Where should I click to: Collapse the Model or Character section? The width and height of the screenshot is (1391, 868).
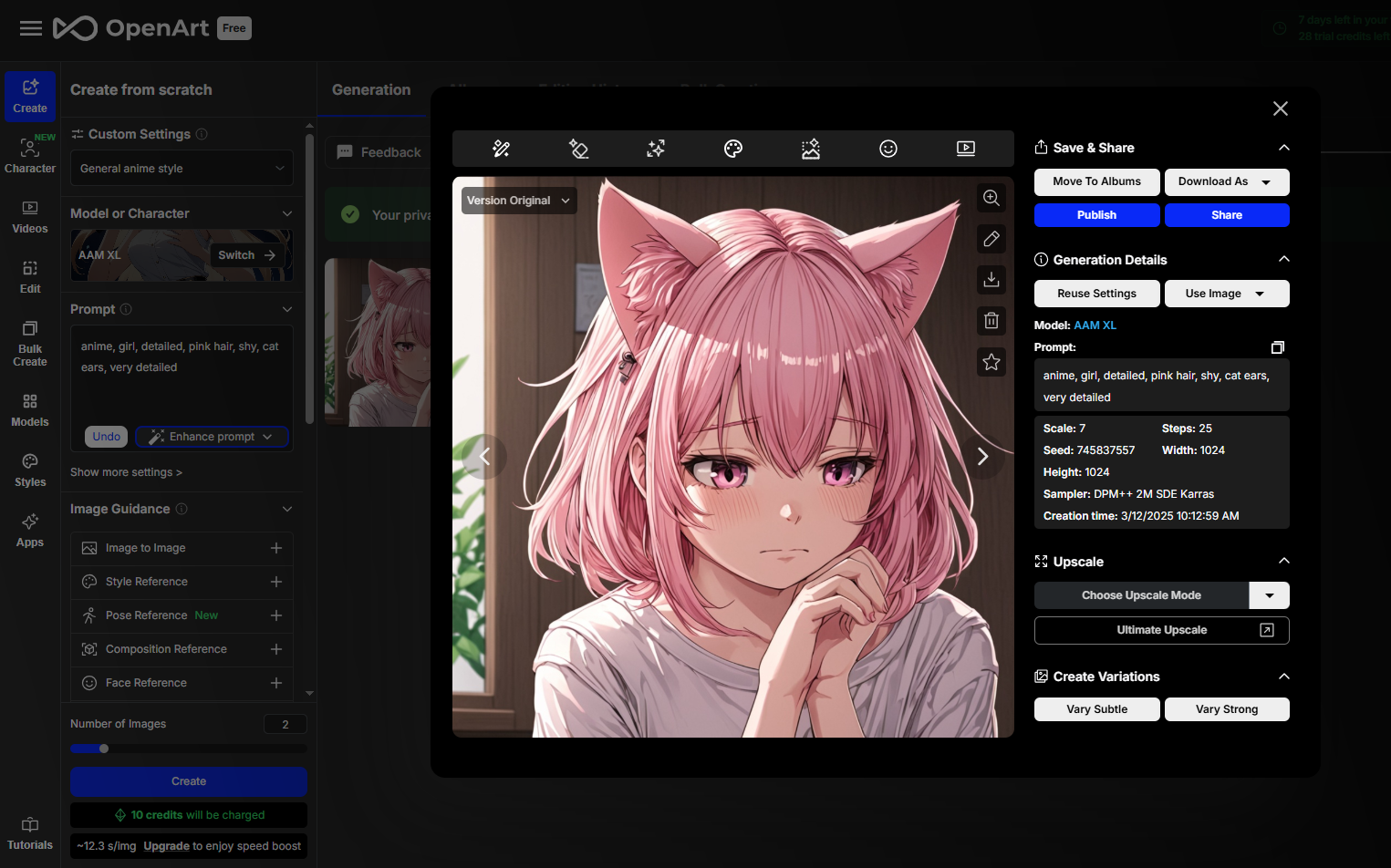tap(287, 213)
